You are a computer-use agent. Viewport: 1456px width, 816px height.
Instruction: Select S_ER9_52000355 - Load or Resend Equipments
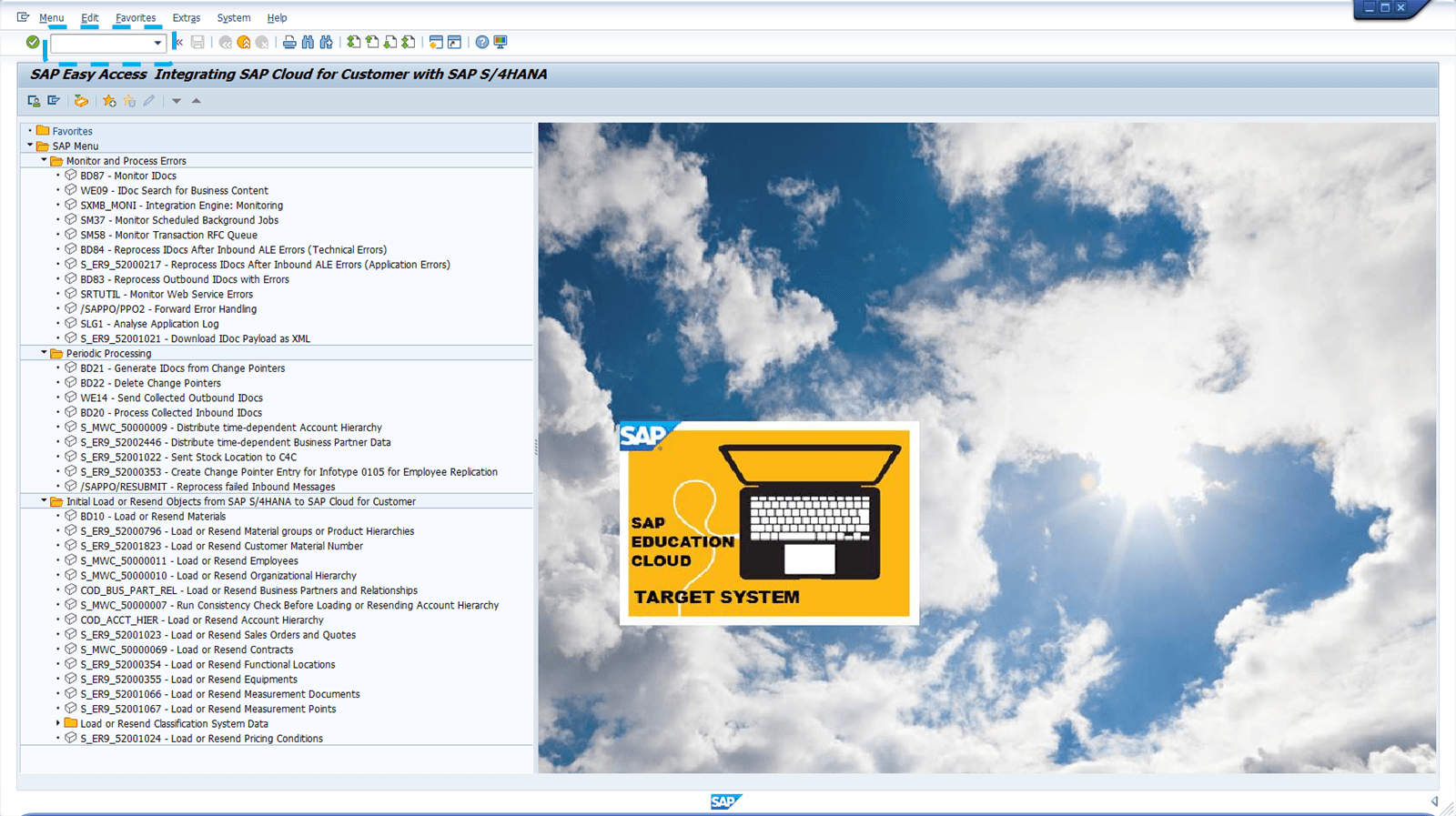(188, 680)
